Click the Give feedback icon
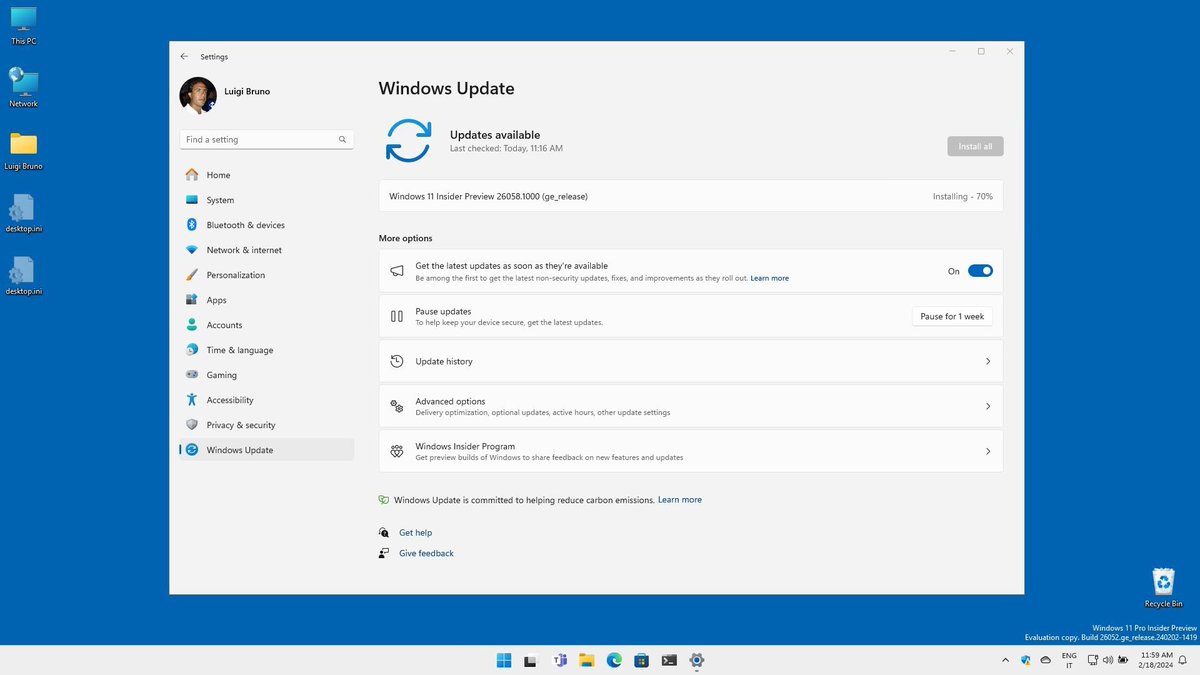The width and height of the screenshot is (1200, 675). 384,553
